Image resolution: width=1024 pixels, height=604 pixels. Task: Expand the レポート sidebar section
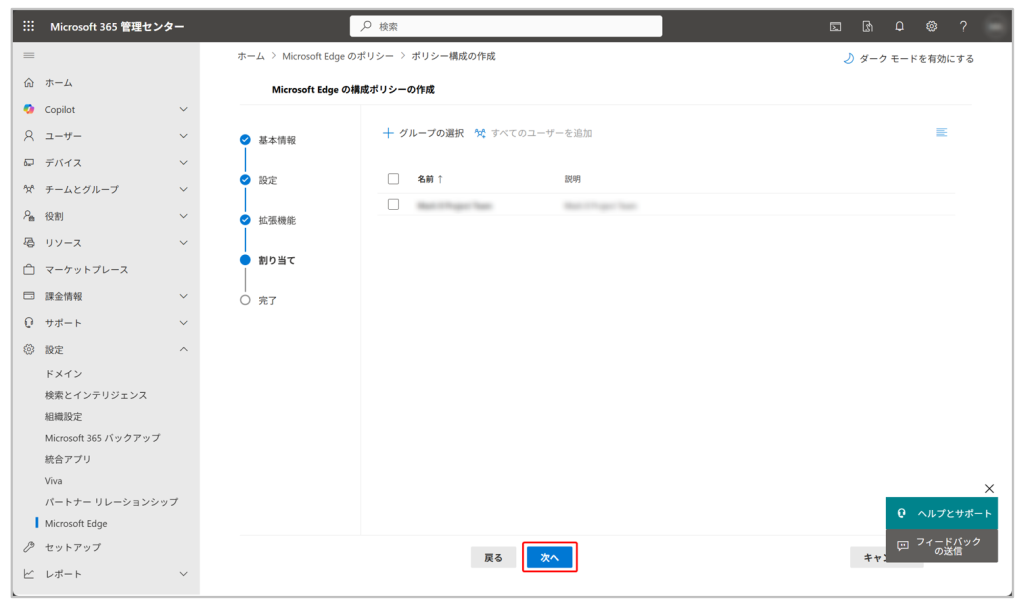pyautogui.click(x=184, y=574)
